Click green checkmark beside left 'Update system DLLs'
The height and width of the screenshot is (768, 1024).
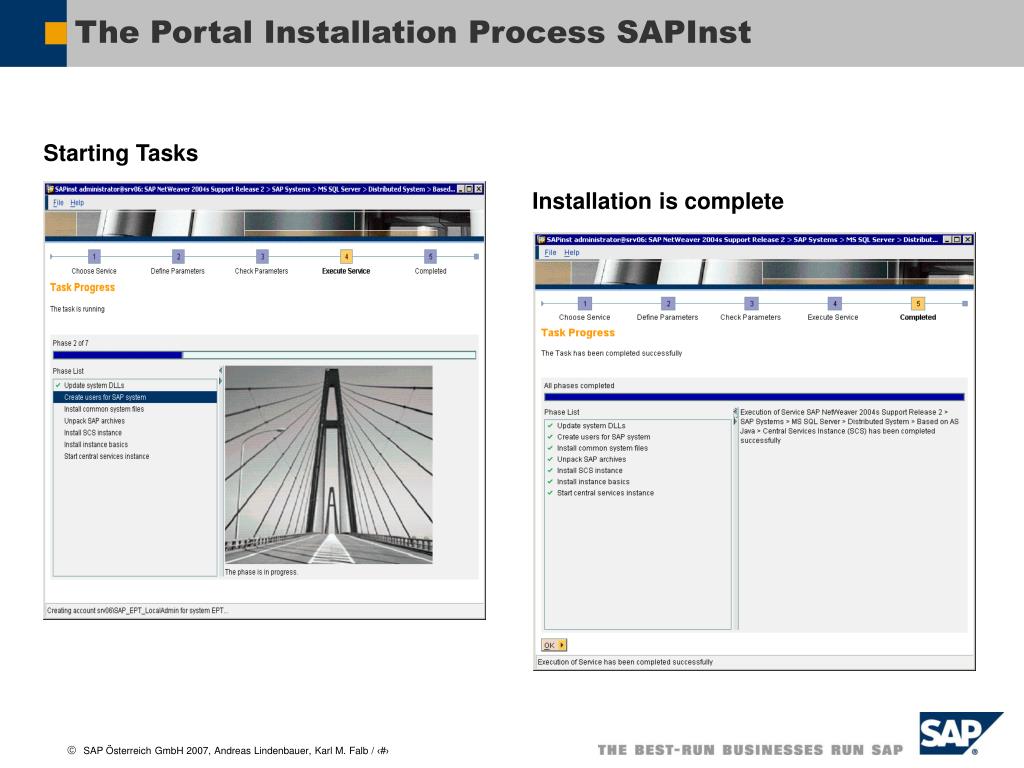58,385
